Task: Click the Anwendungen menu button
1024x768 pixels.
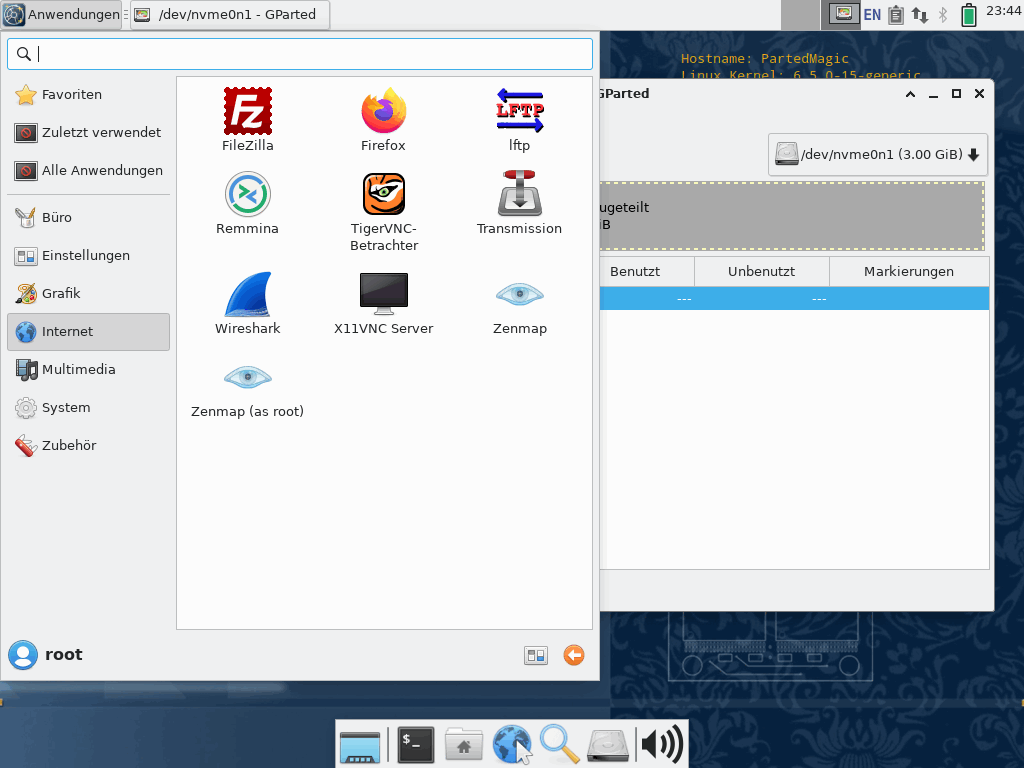Action: pyautogui.click(x=62, y=15)
